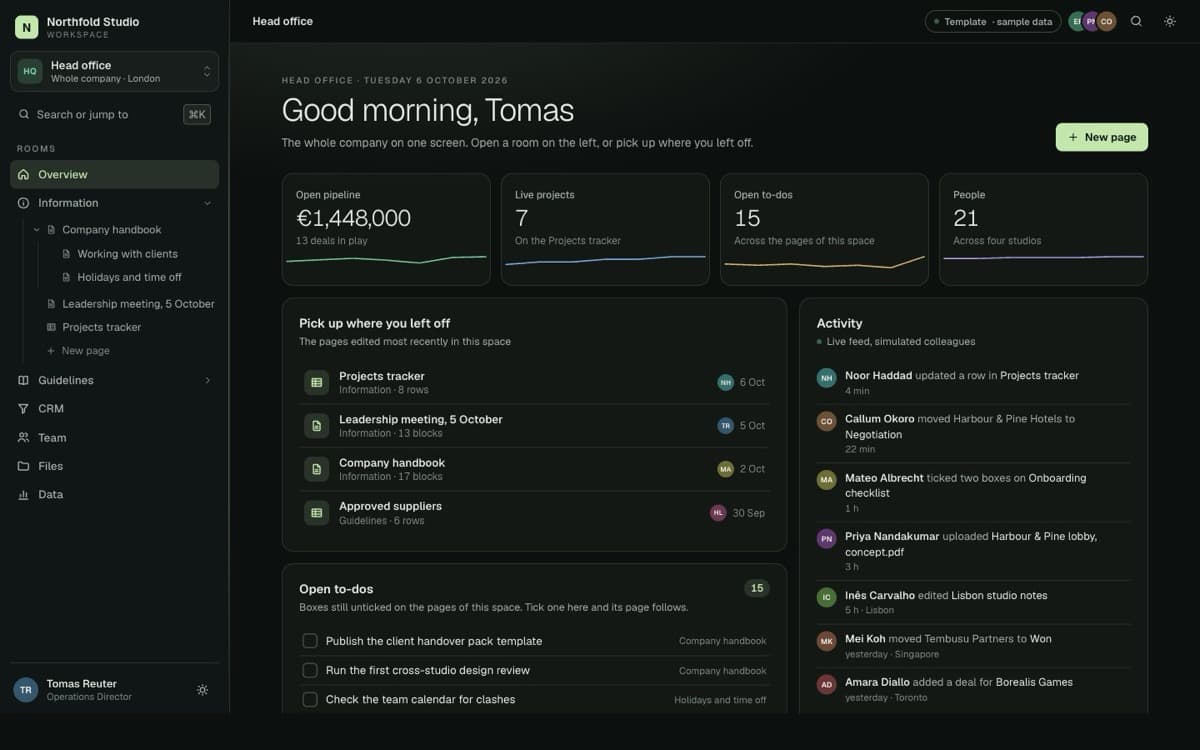Click Mei Koh's MK avatar in Activity

[826, 640]
